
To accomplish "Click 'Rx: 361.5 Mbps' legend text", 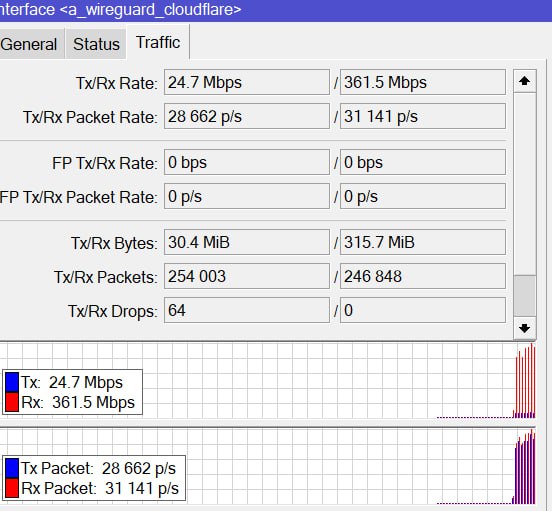I will coord(78,402).
